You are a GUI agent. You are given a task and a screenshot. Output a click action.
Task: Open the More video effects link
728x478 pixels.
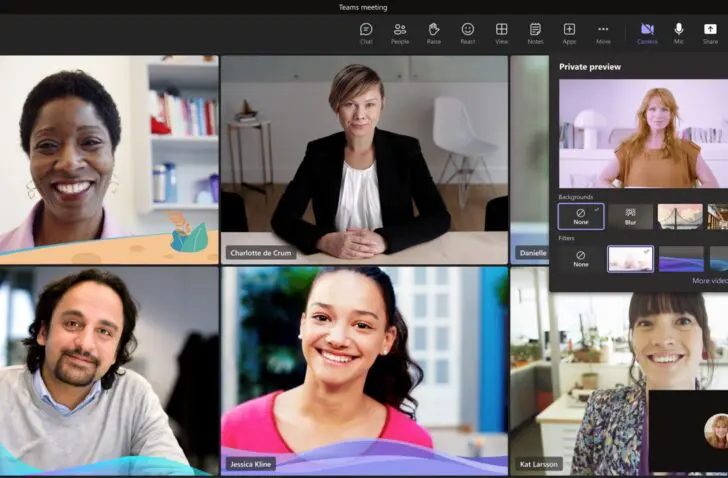tap(710, 281)
